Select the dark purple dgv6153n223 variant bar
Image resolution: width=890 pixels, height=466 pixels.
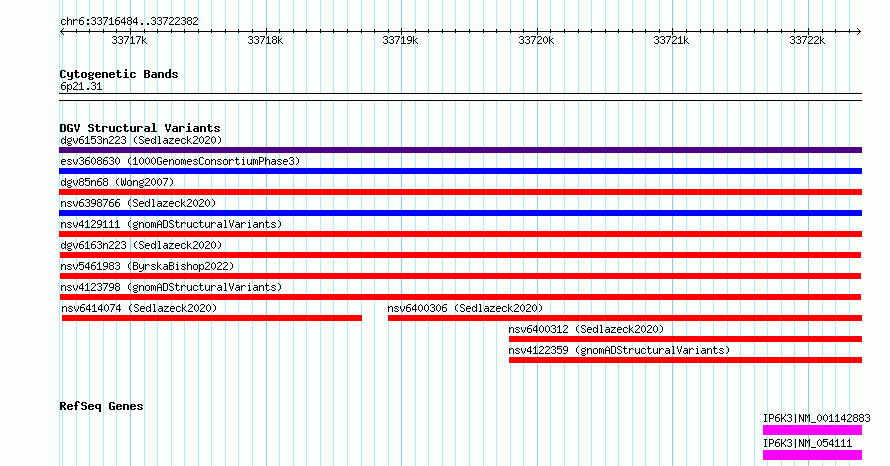pyautogui.click(x=460, y=150)
